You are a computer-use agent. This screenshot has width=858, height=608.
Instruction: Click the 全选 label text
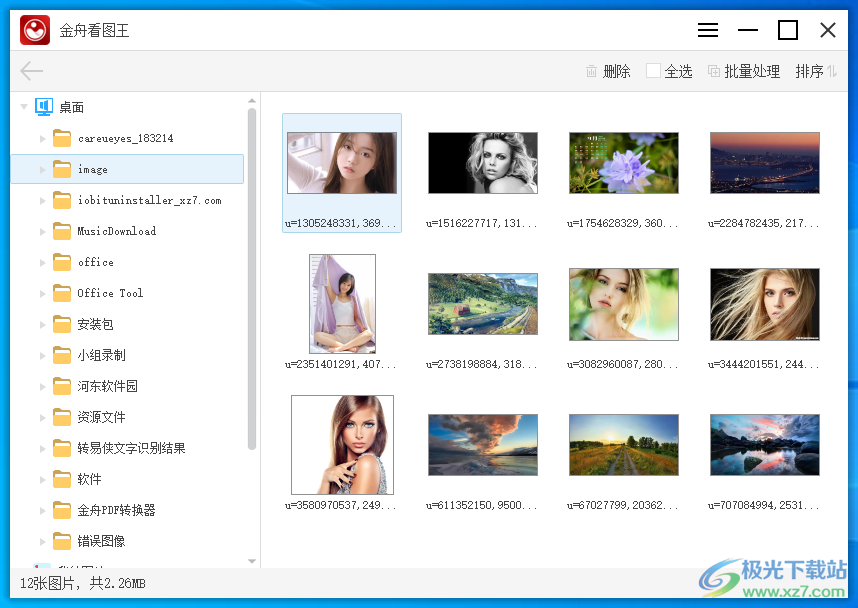(679, 71)
